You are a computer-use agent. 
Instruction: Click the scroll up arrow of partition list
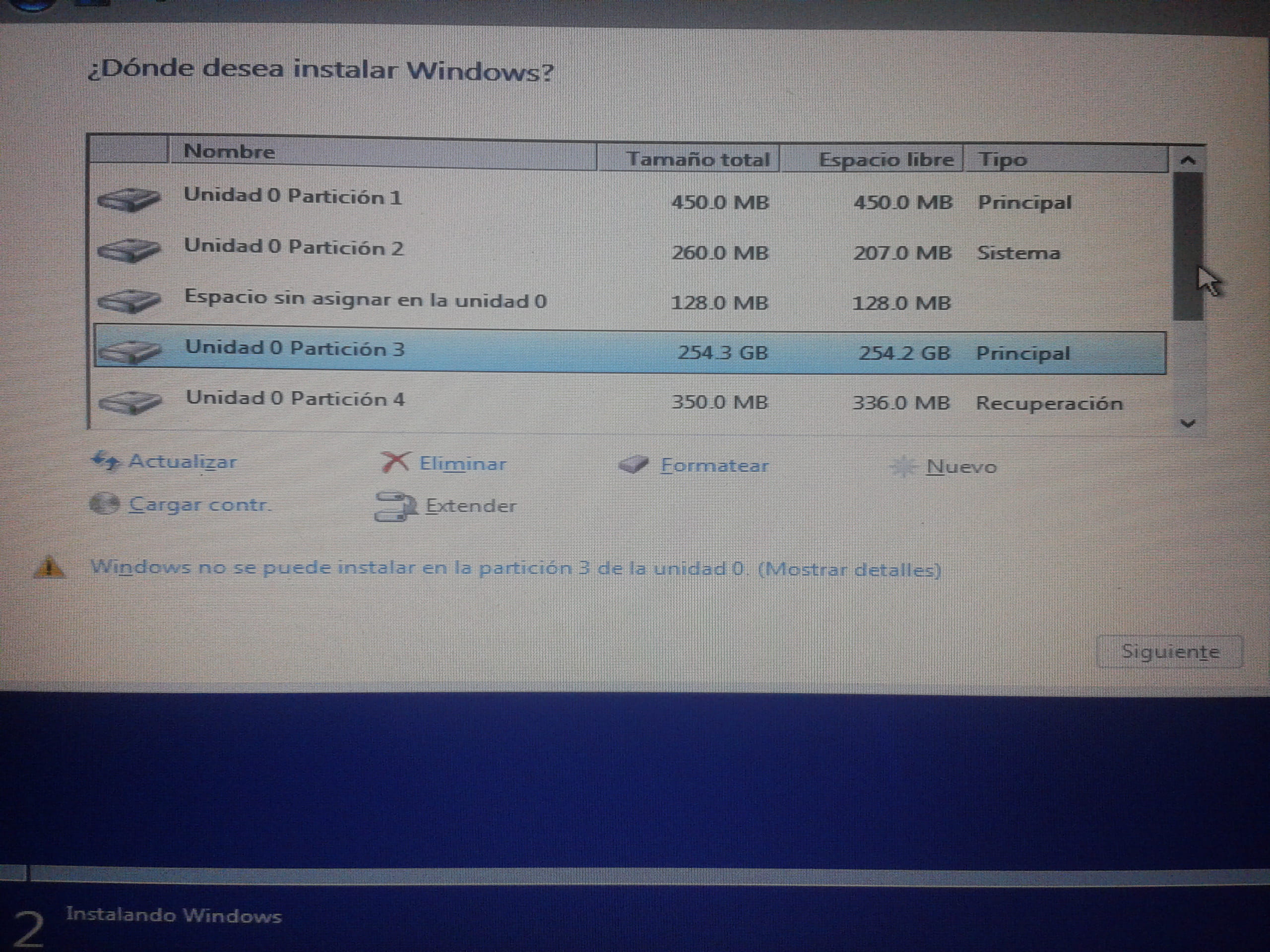tap(1188, 160)
